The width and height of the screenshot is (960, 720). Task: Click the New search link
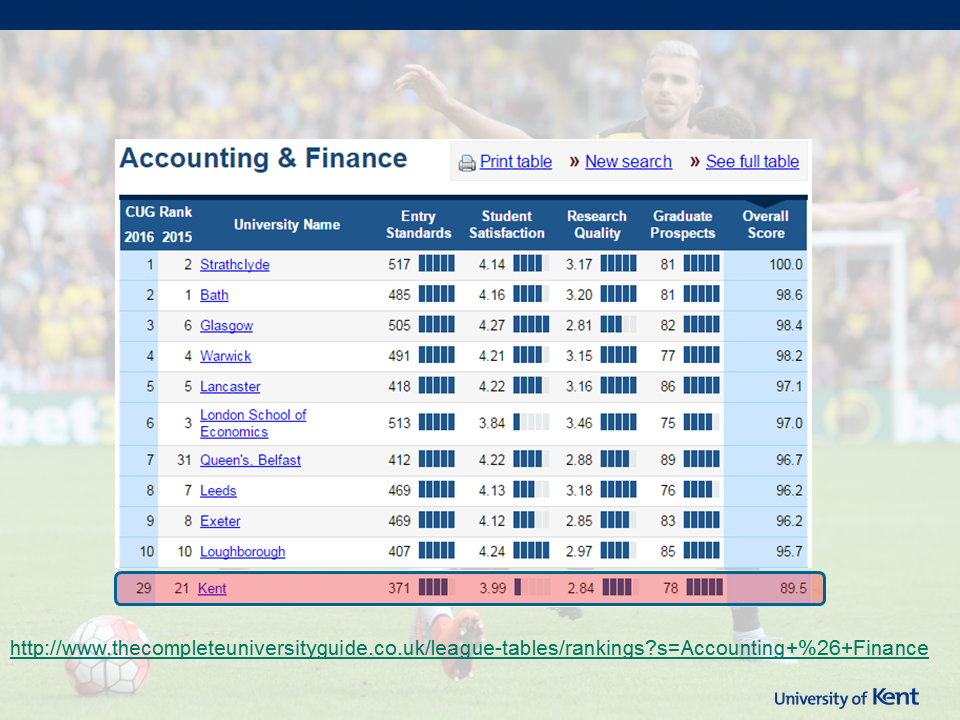point(628,162)
